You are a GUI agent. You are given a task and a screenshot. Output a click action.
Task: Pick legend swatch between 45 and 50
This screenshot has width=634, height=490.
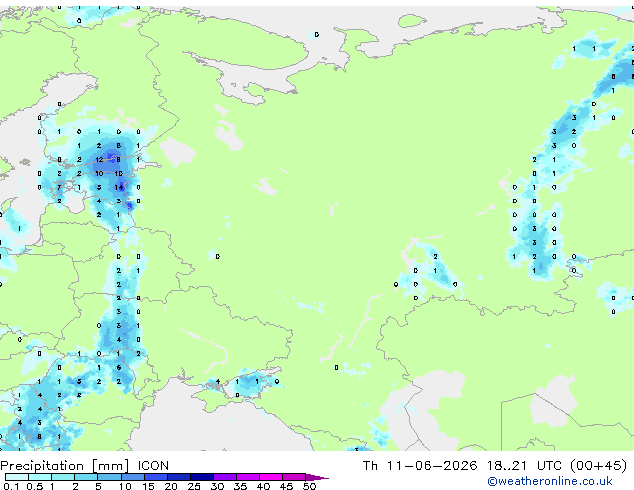point(294,477)
